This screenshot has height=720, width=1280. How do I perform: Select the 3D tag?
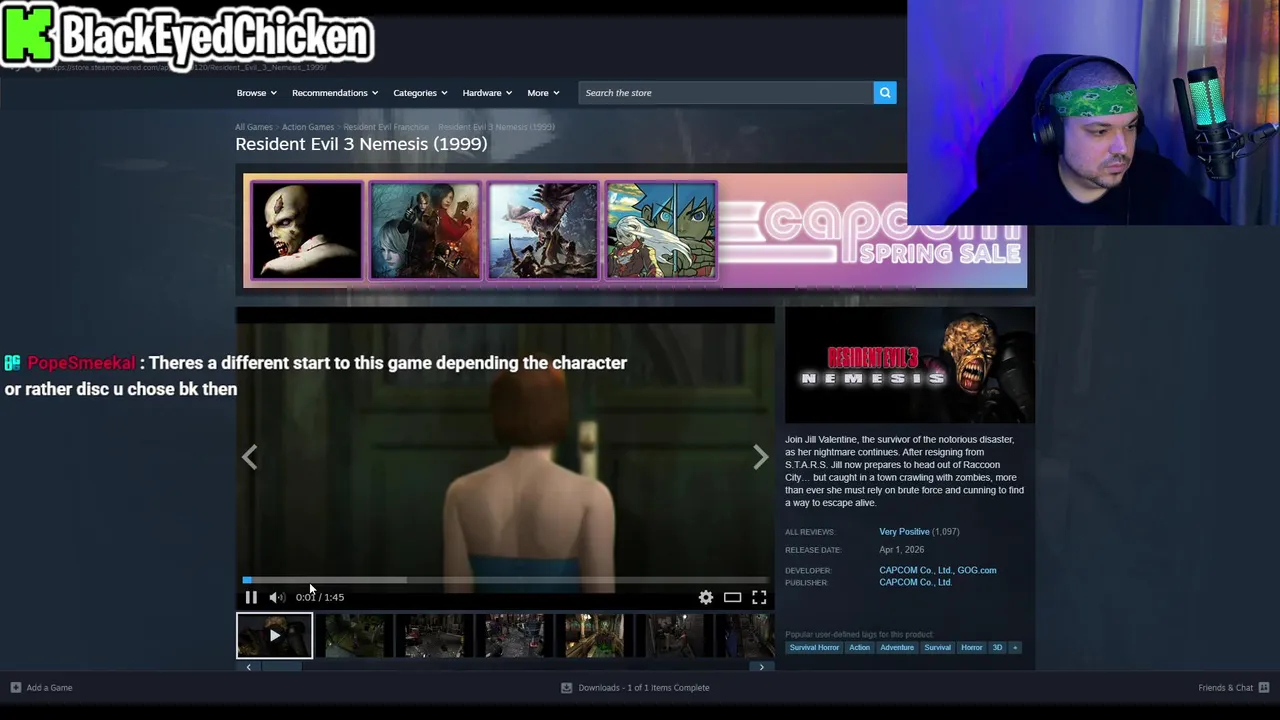997,647
